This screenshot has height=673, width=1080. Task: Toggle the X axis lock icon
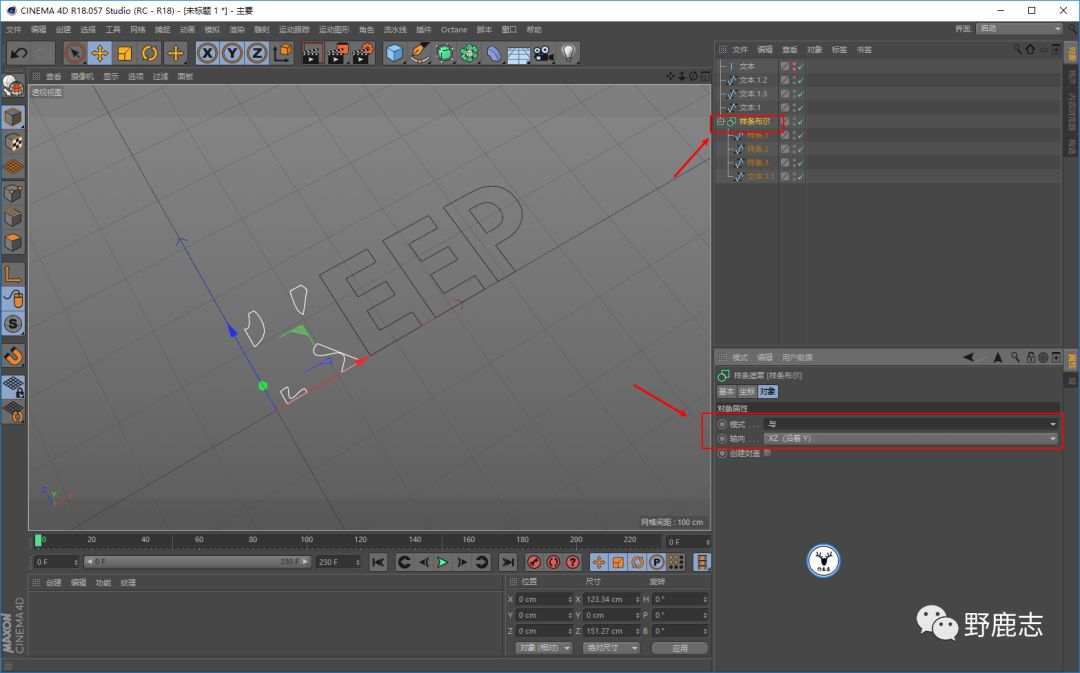coord(208,53)
